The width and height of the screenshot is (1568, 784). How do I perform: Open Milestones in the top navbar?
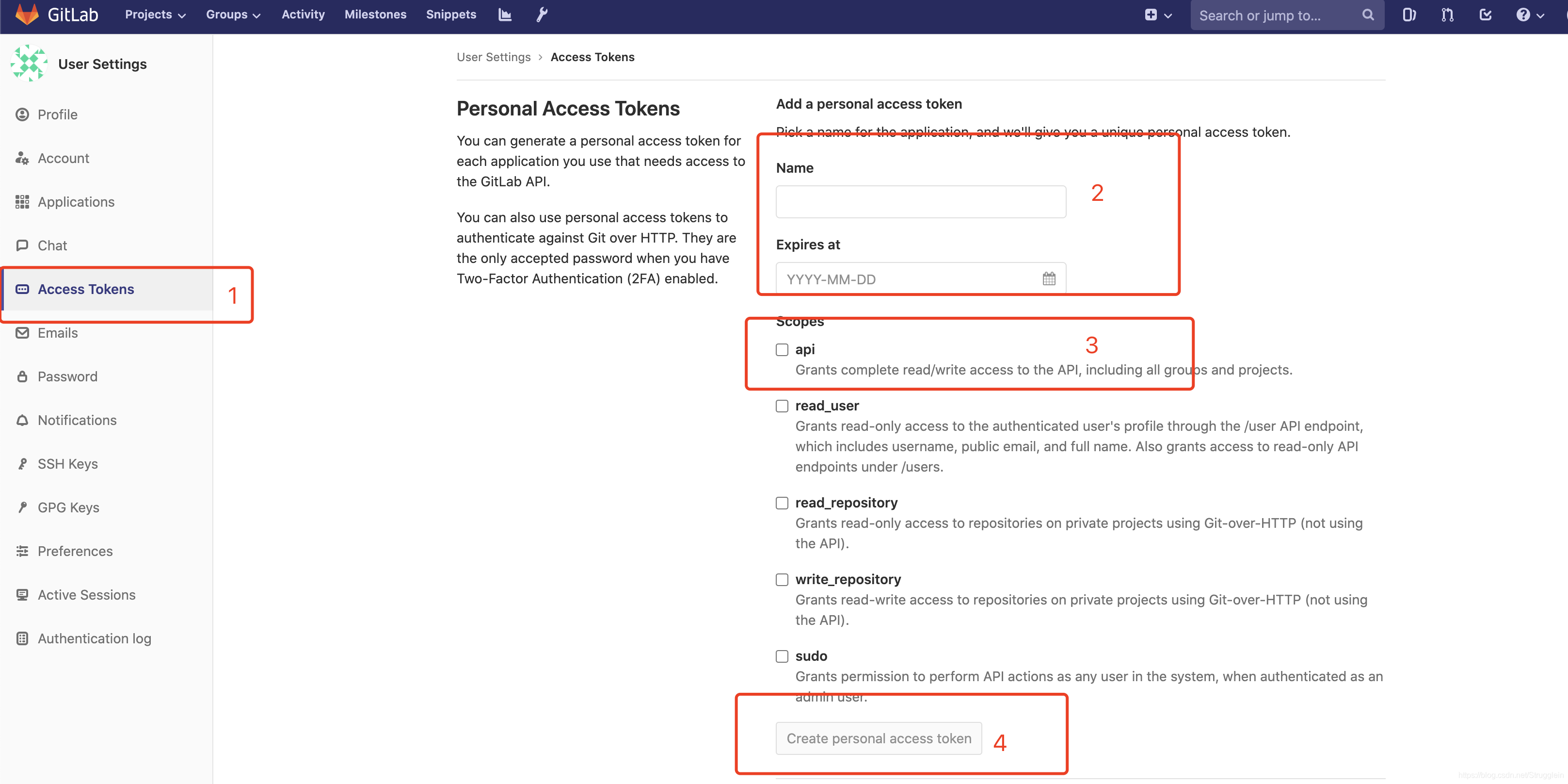pyautogui.click(x=375, y=15)
